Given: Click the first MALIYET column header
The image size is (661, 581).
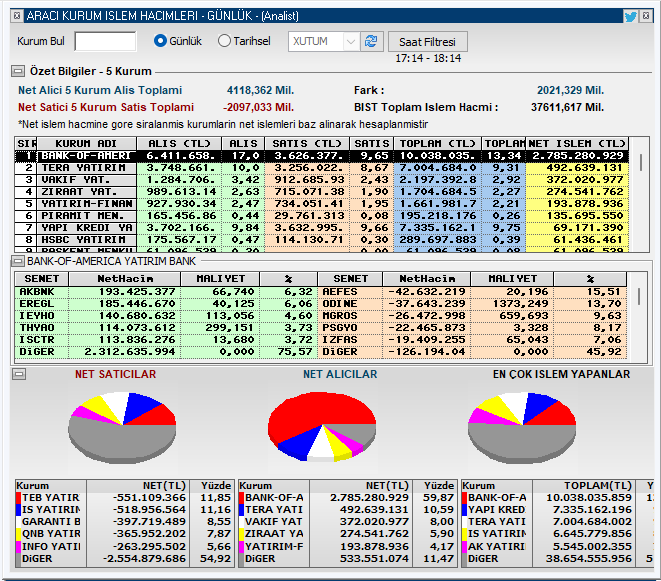Looking at the screenshot, I should [x=220, y=279].
